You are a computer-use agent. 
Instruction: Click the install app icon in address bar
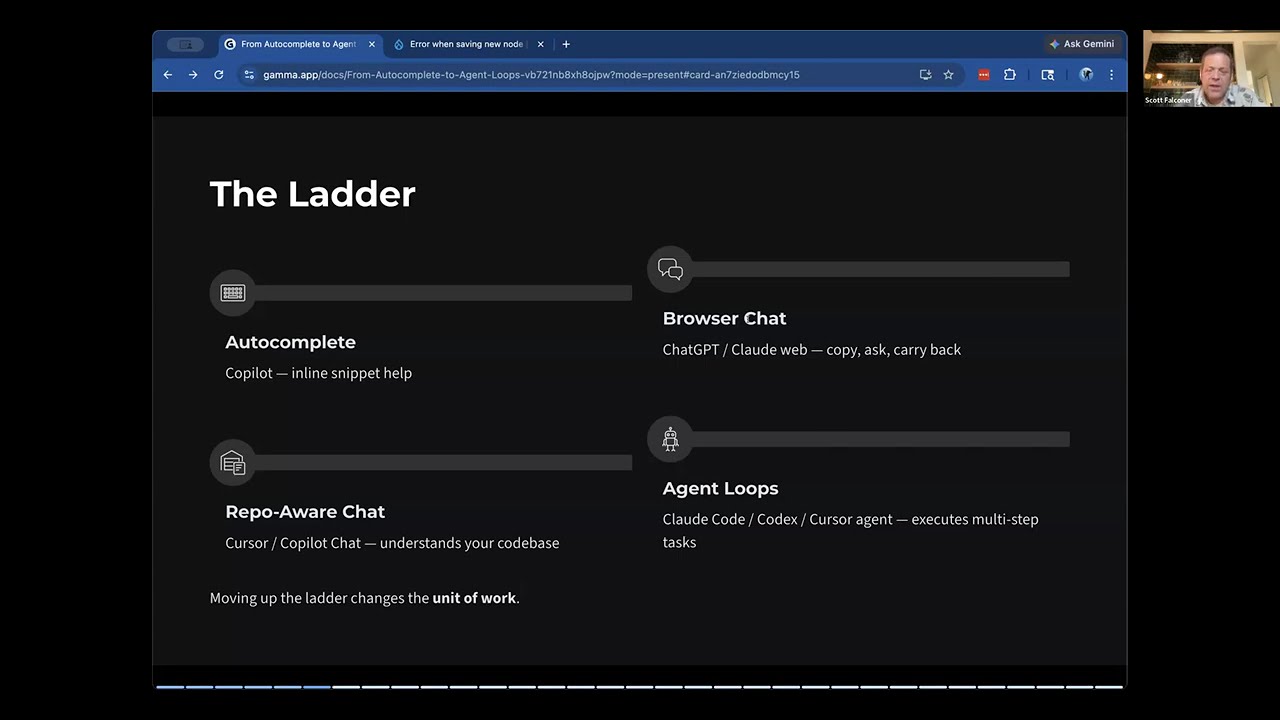click(x=925, y=74)
